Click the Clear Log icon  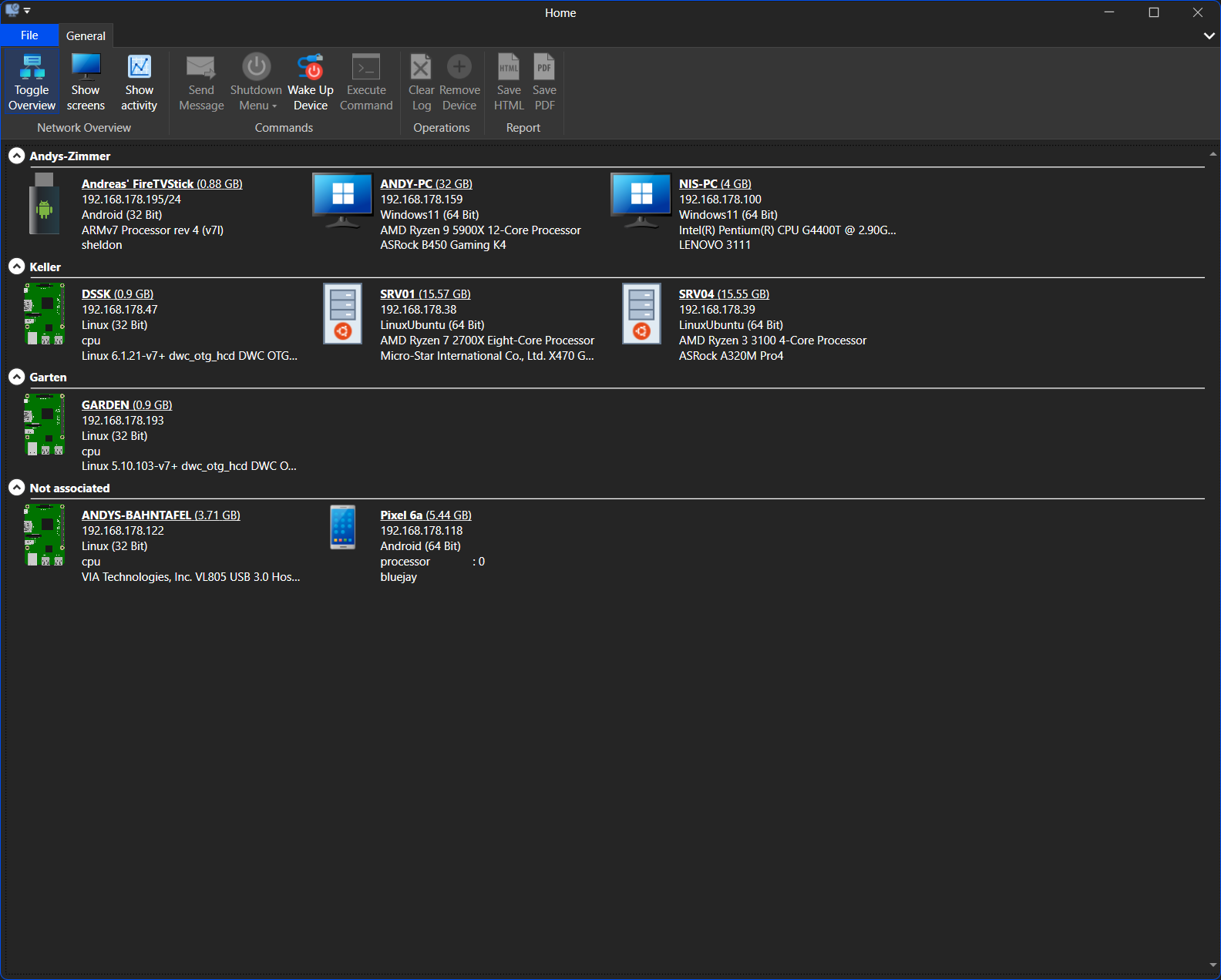(421, 67)
